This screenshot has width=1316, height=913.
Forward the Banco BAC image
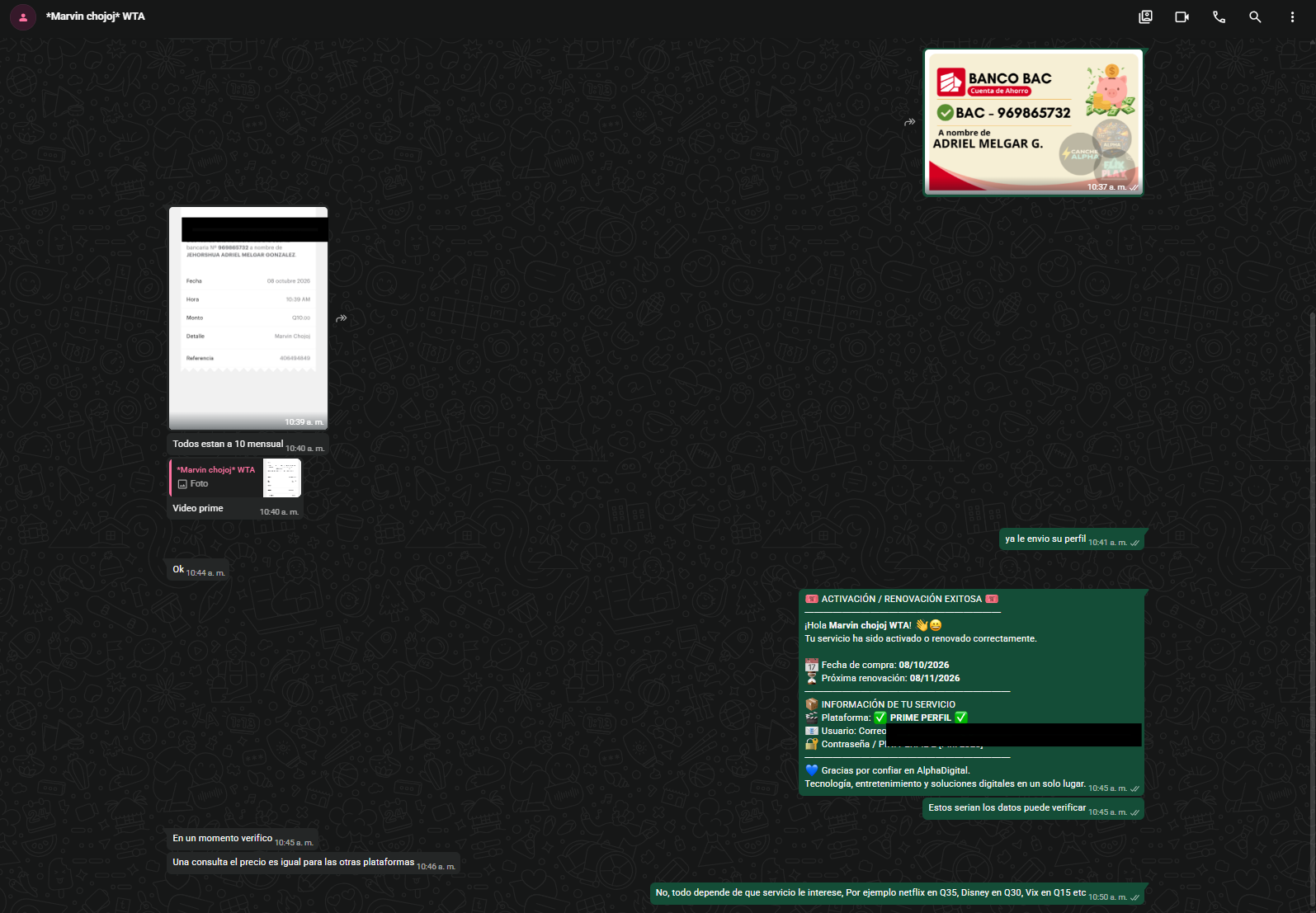pyautogui.click(x=909, y=122)
